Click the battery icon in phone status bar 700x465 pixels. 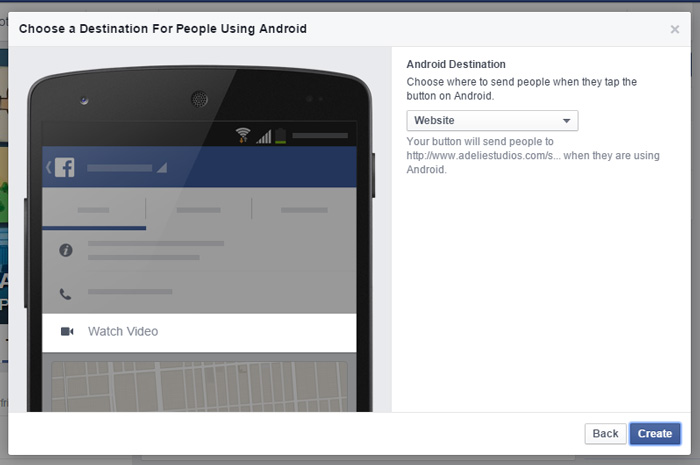[x=281, y=135]
